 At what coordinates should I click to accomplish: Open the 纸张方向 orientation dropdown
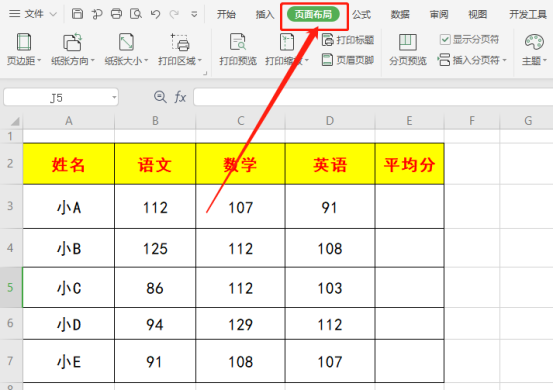click(73, 49)
